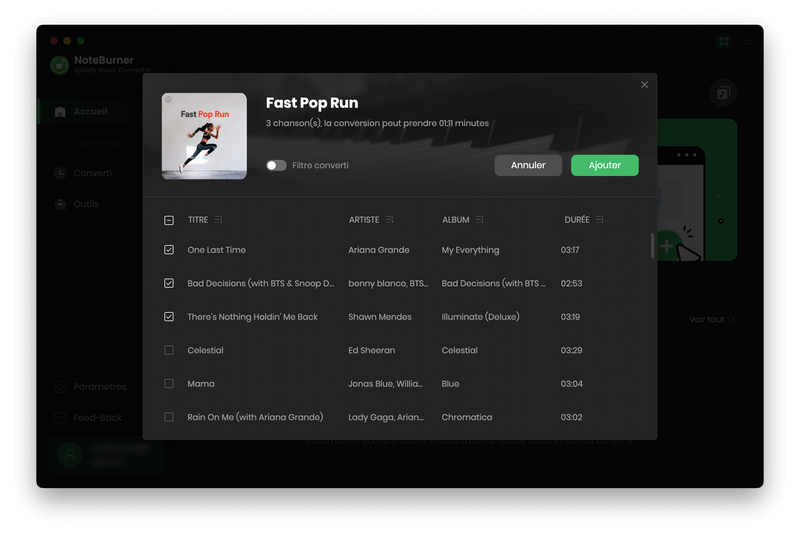Select the One Last Time title
800x536 pixels.
[x=216, y=250]
